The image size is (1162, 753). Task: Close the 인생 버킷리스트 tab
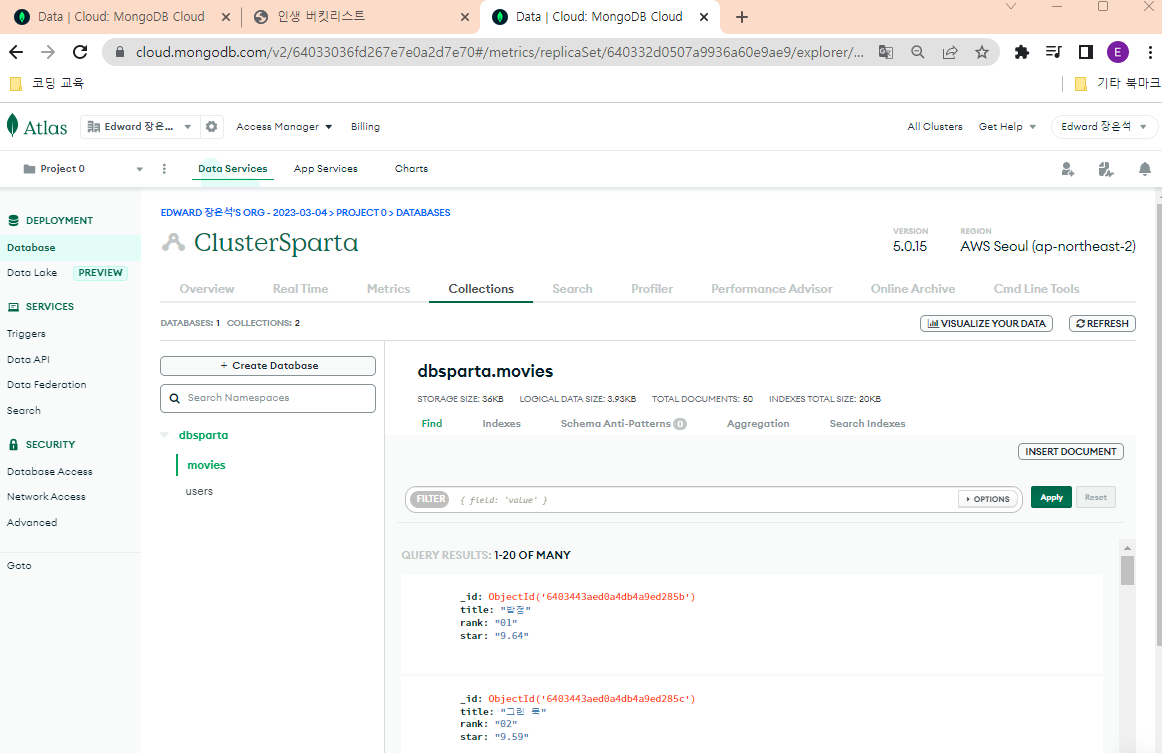[465, 17]
